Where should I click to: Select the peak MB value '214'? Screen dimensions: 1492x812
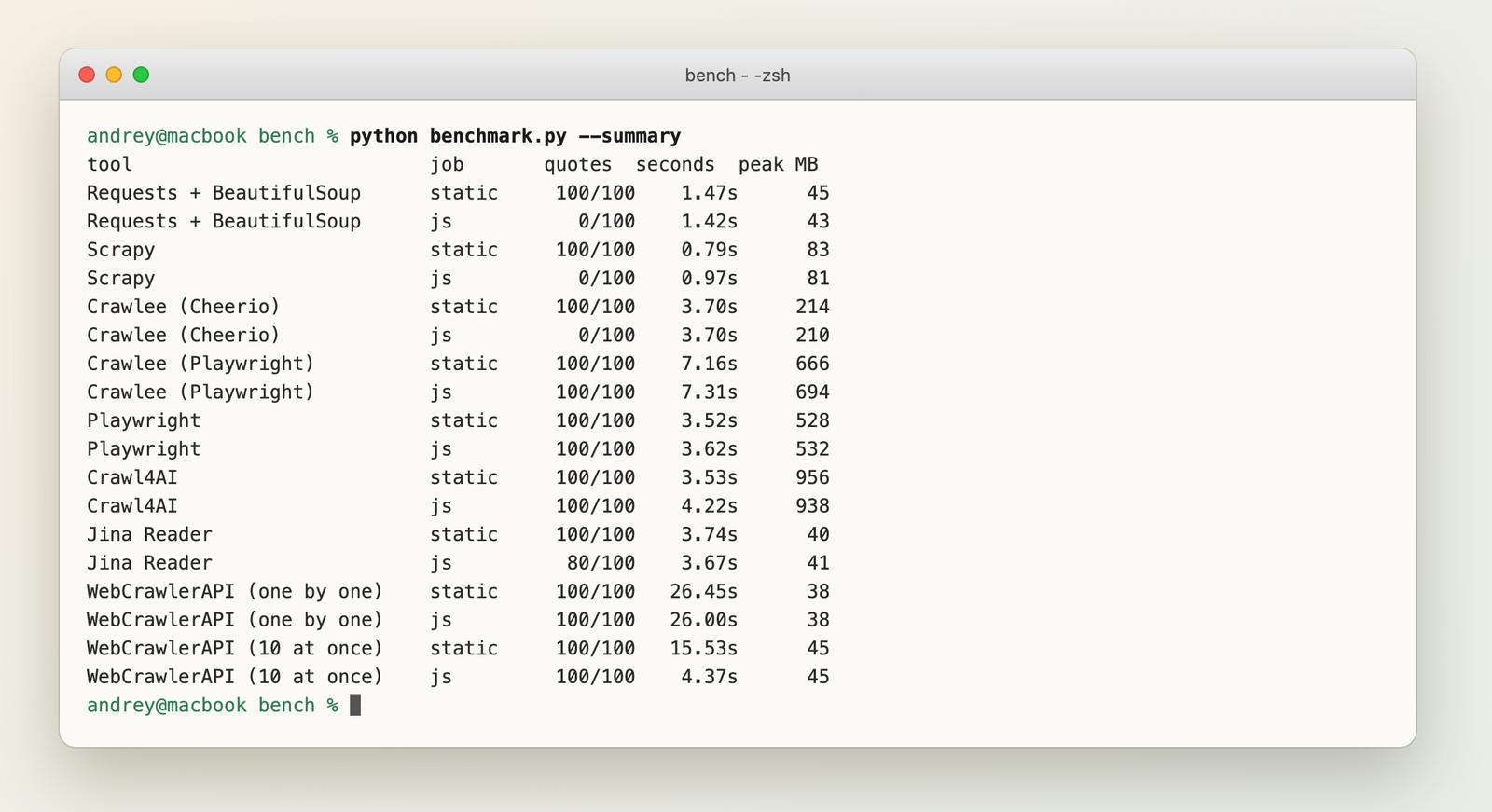pos(812,307)
